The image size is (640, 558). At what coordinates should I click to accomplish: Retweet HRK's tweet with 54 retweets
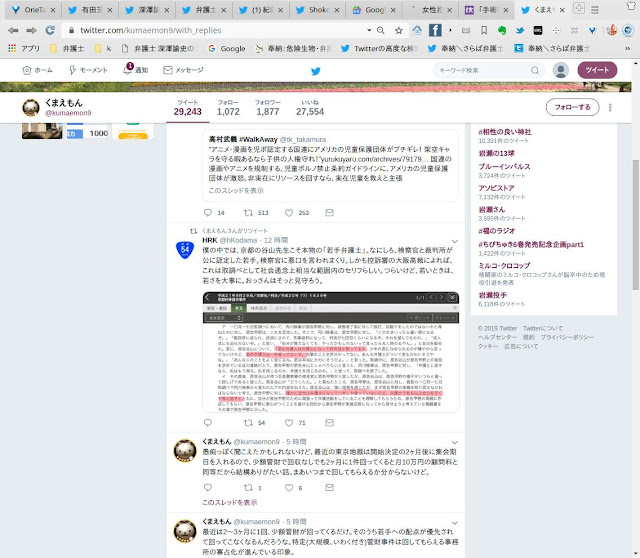(x=248, y=423)
